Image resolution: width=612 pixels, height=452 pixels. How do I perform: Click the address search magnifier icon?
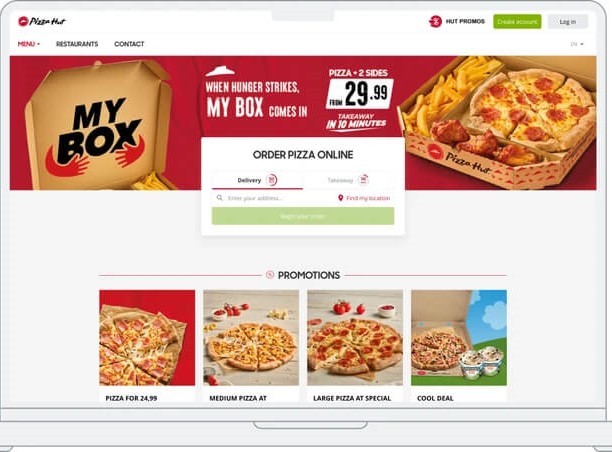tap(220, 198)
